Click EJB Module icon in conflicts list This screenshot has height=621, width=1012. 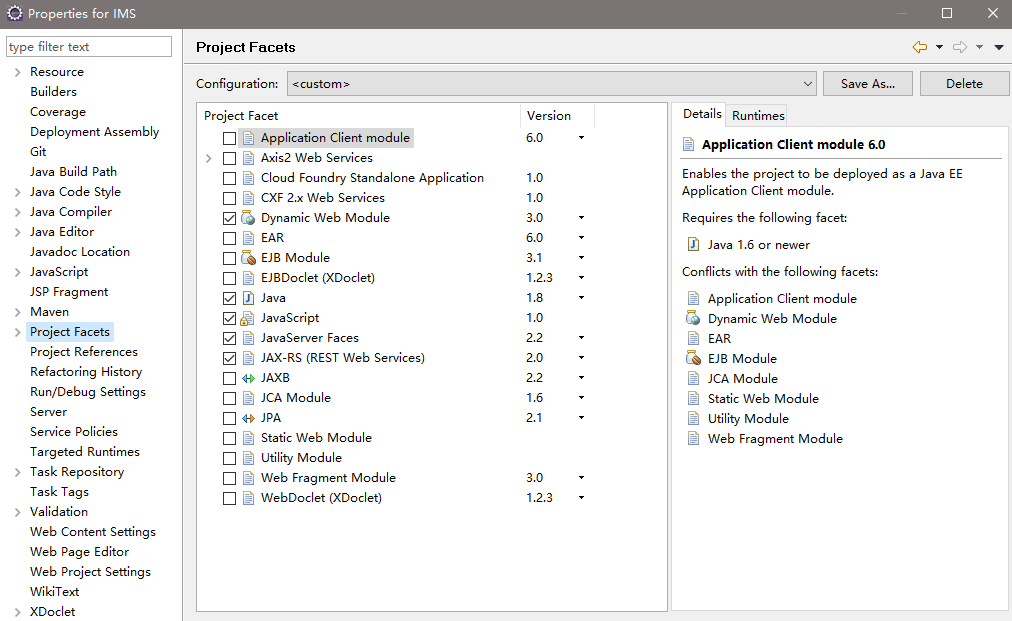(x=693, y=358)
